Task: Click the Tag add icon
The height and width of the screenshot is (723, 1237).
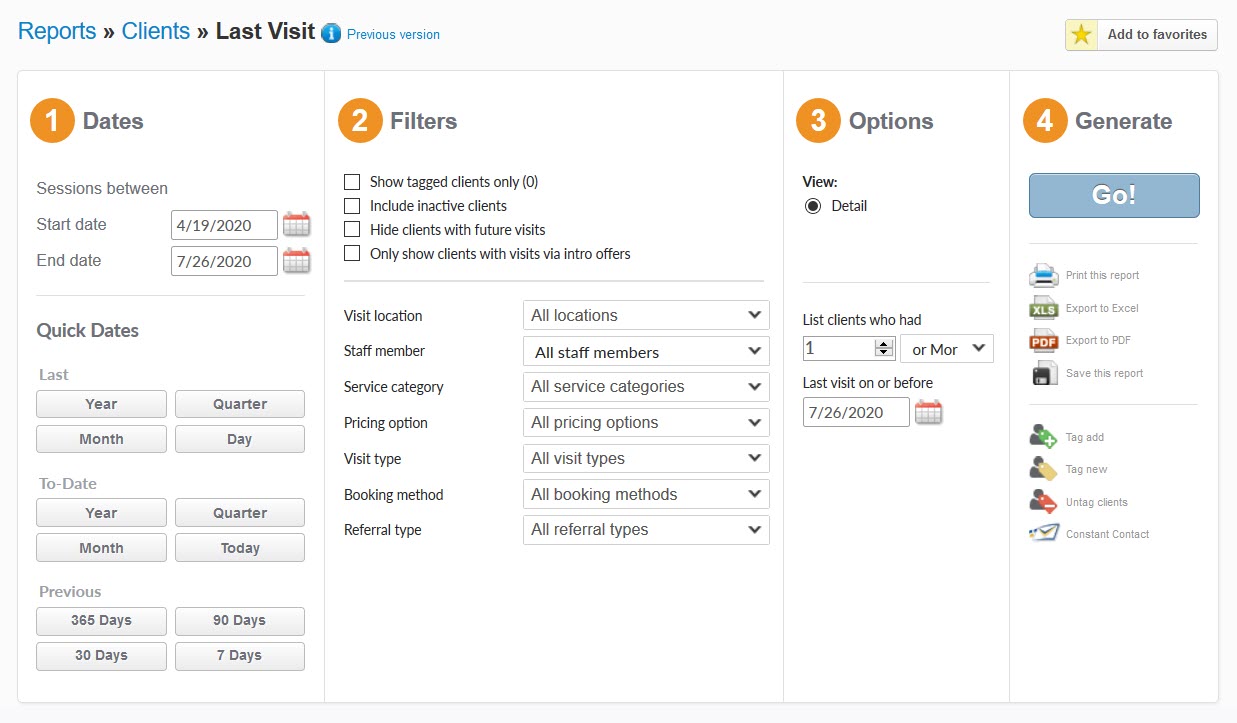Action: 1044,437
